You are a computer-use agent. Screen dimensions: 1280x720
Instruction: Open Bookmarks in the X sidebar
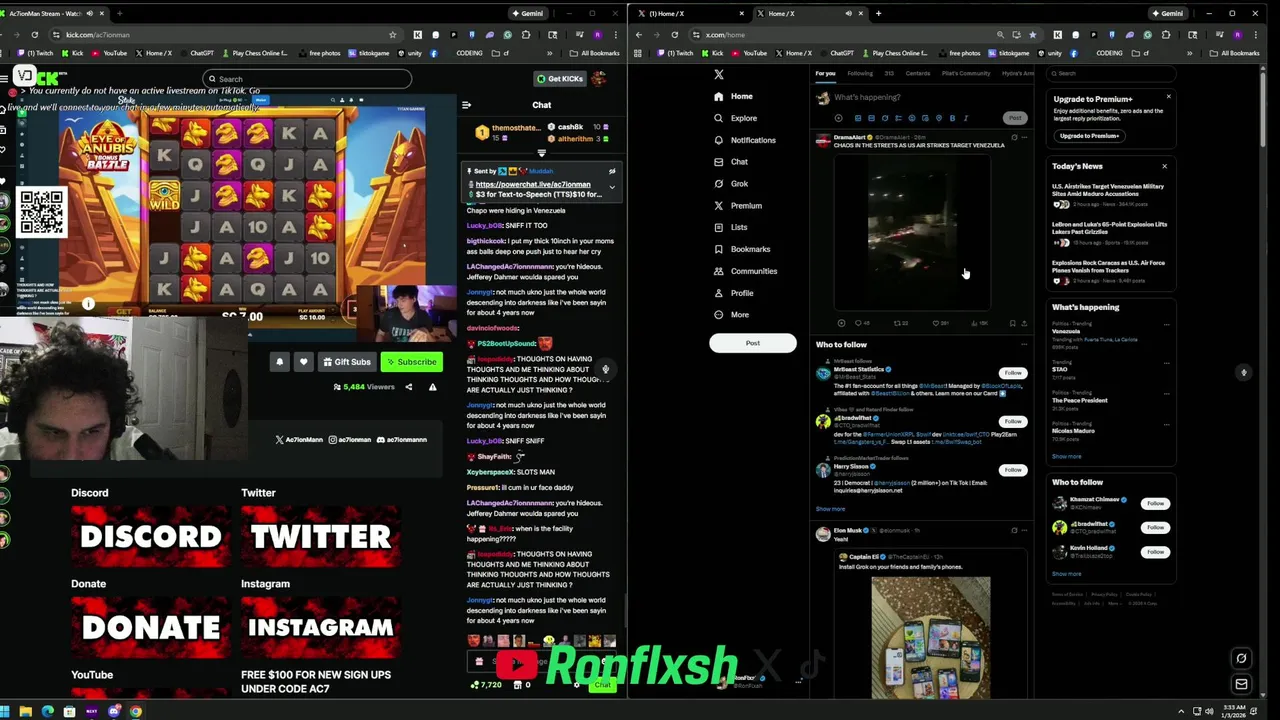741,249
